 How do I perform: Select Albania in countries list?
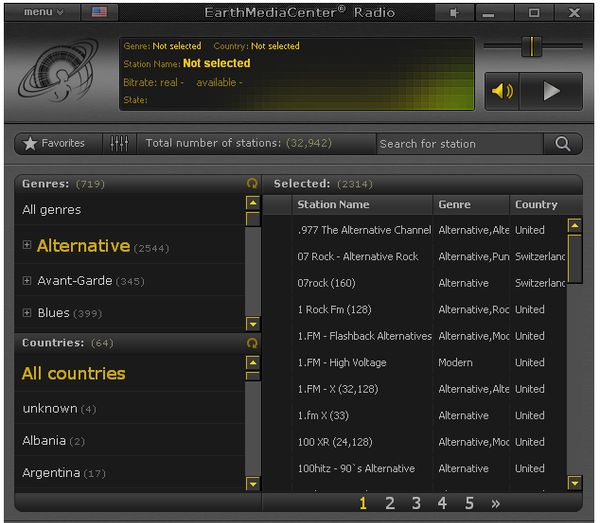pyautogui.click(x=129, y=441)
